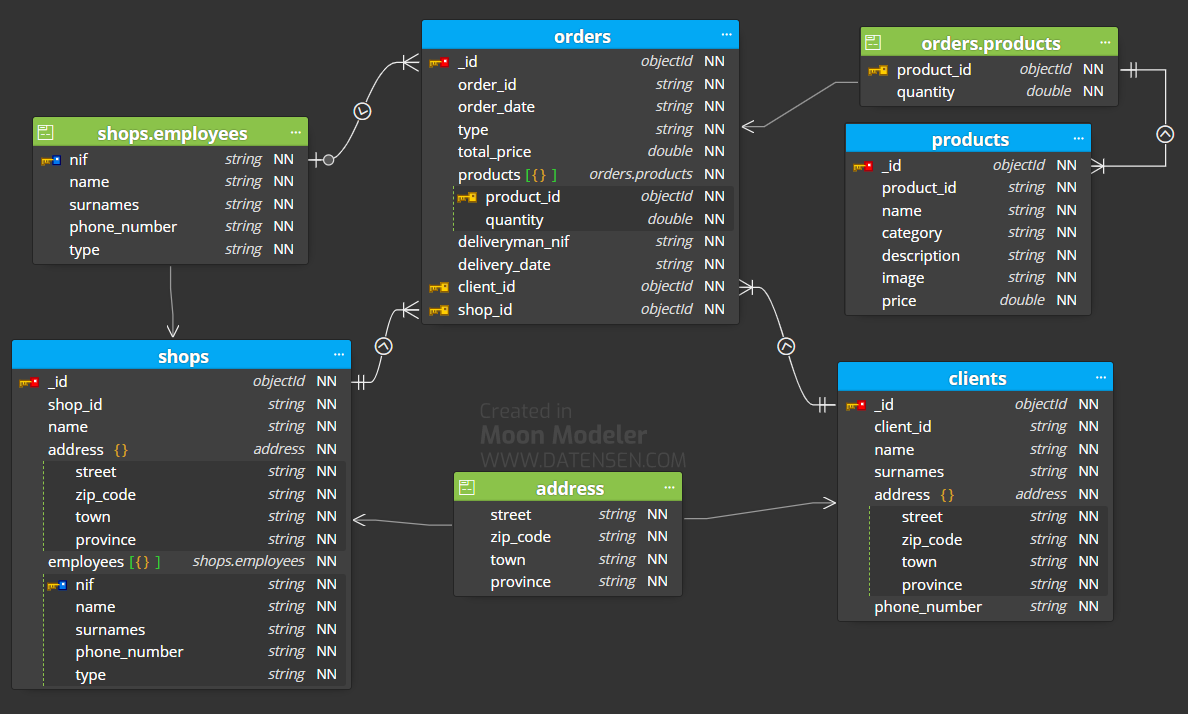The height and width of the screenshot is (714, 1188).
Task: Click the key icon beside product_id in orders.products
Action: click(877, 69)
